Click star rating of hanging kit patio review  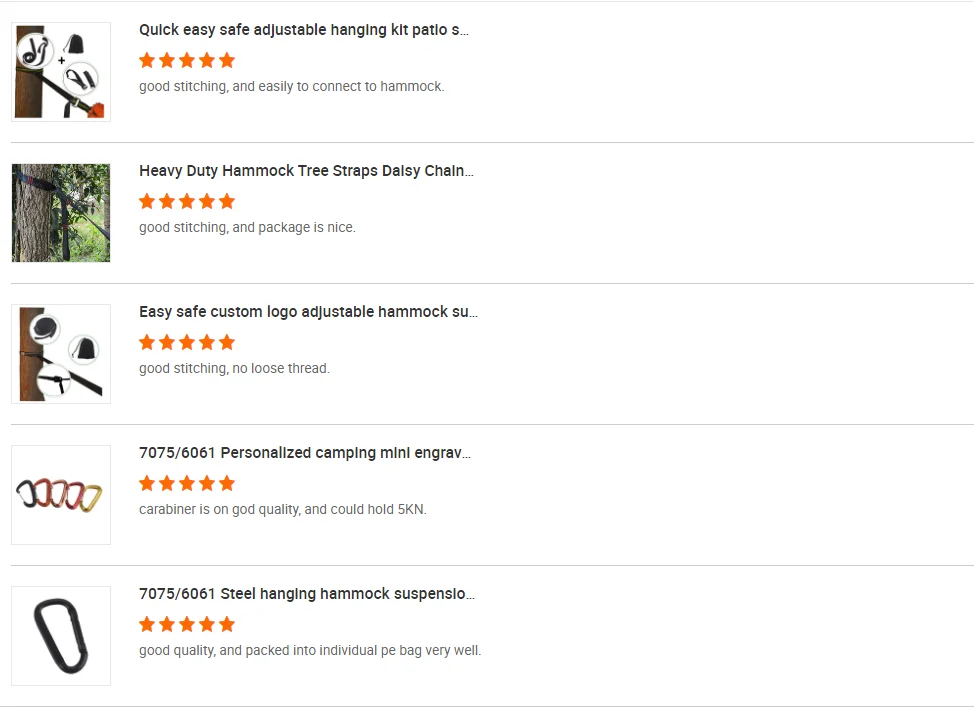pyautogui.click(x=187, y=60)
